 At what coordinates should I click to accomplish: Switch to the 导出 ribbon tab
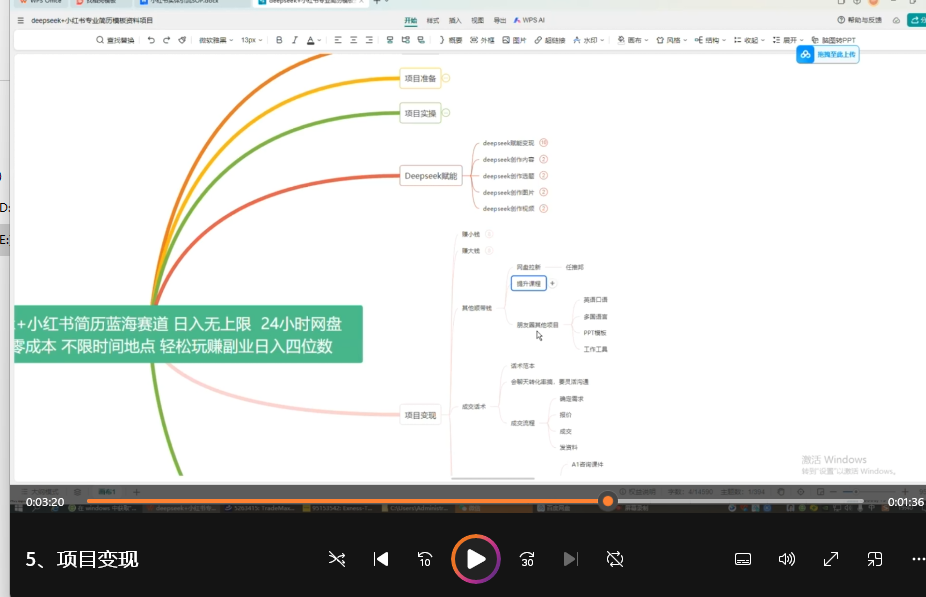(x=500, y=20)
